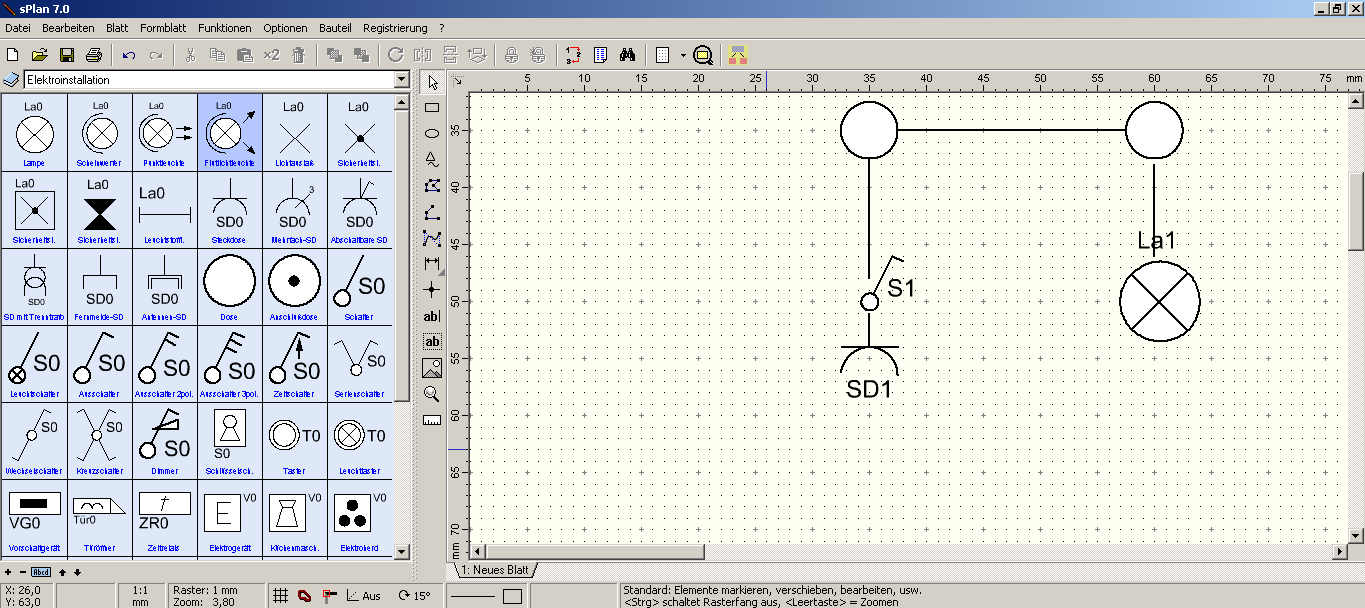This screenshot has height=608, width=1365.
Task: Click the 15° rotation angle setting
Action: pos(414,596)
